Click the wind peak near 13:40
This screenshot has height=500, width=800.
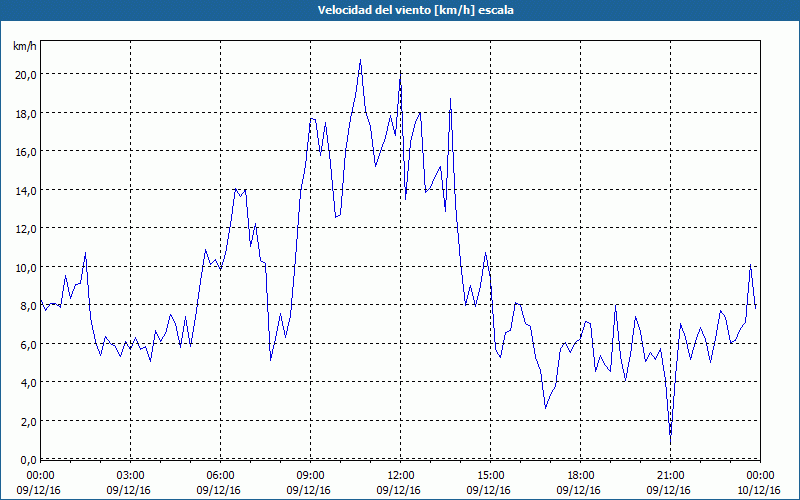point(451,99)
